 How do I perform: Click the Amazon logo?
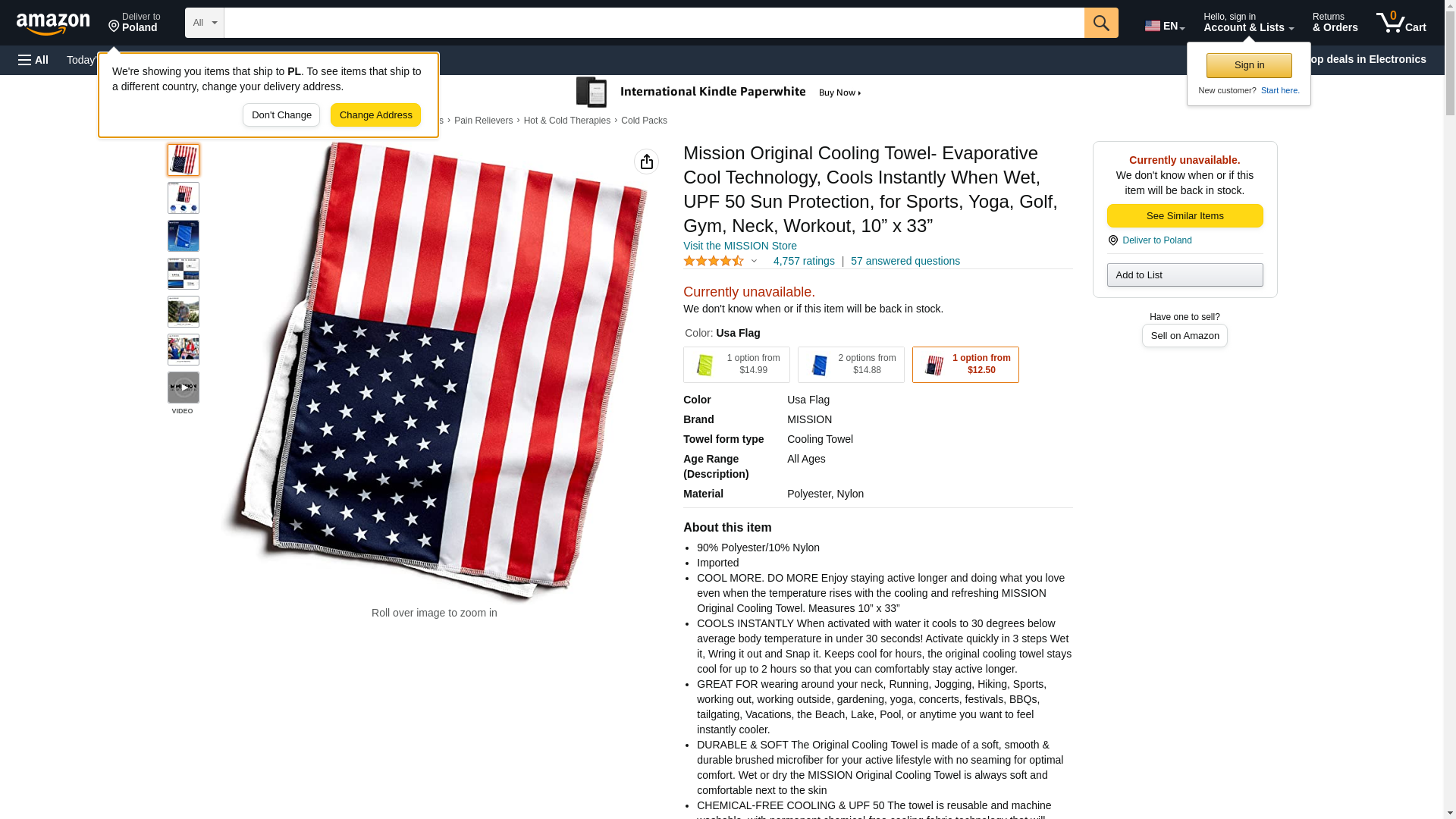coord(53,24)
